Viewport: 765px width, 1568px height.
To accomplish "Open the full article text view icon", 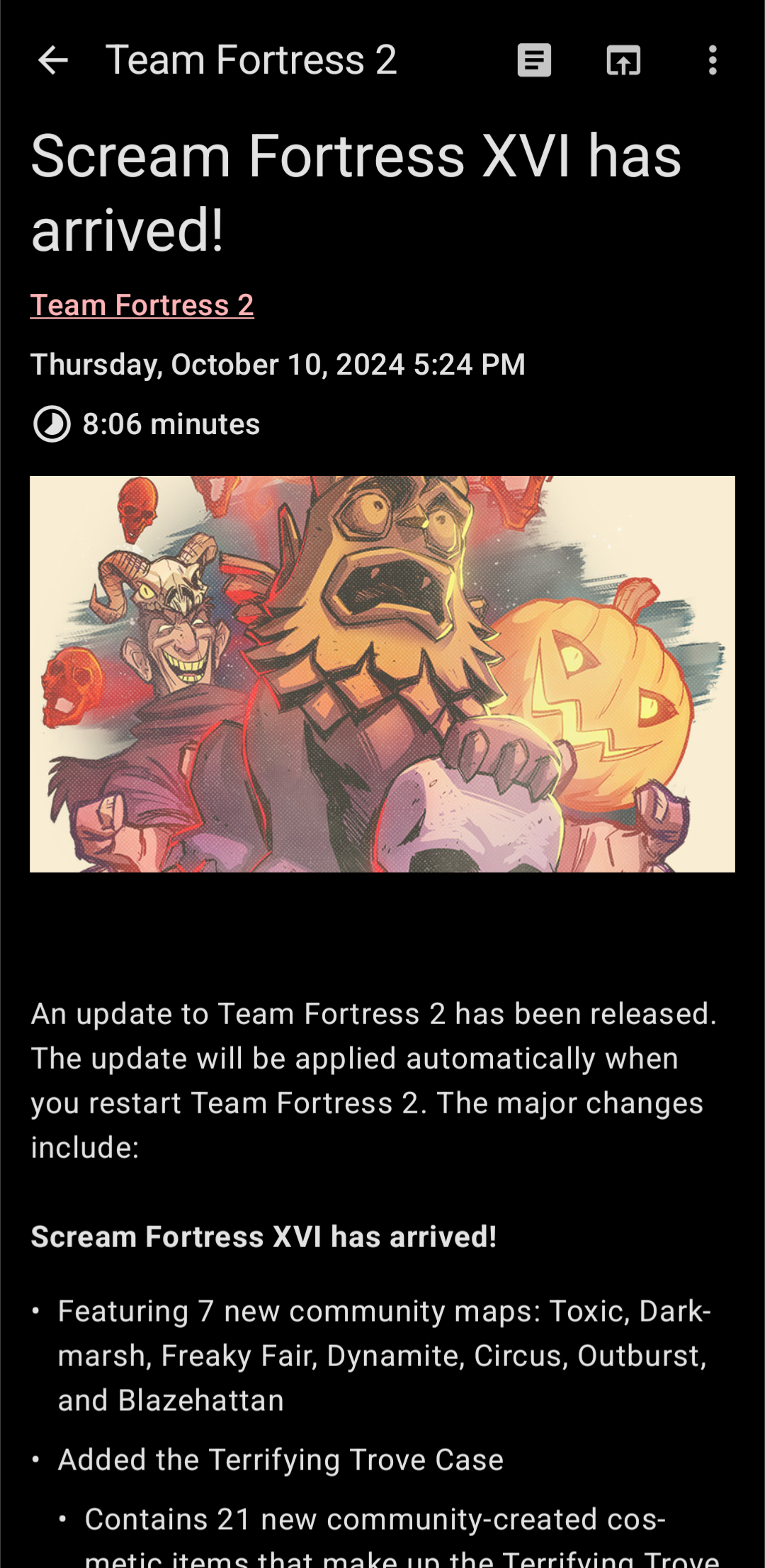I will pyautogui.click(x=534, y=60).
